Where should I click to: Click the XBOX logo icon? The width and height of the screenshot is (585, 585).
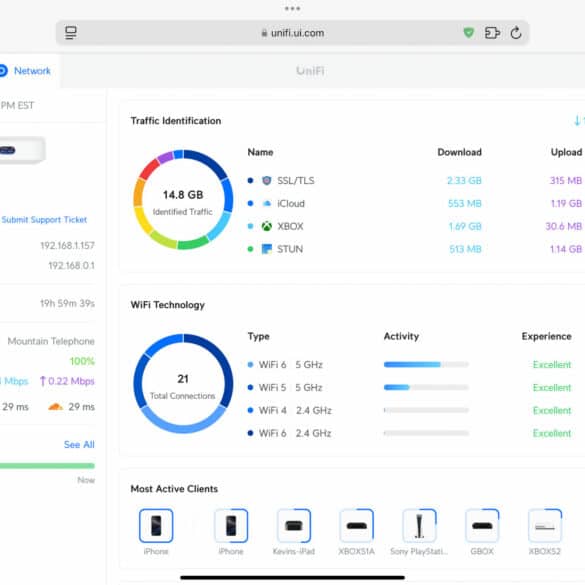[x=266, y=226]
